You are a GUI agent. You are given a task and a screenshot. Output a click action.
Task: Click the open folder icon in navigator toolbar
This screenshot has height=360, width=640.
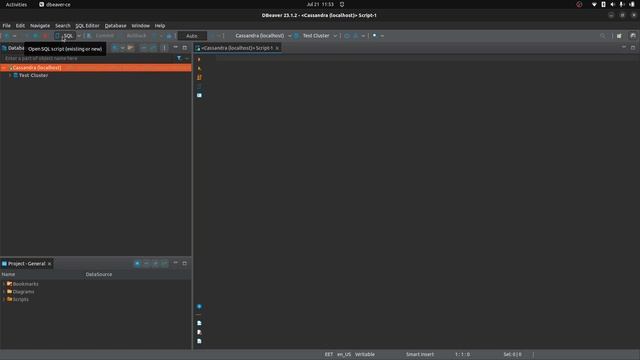pyautogui.click(x=131, y=48)
